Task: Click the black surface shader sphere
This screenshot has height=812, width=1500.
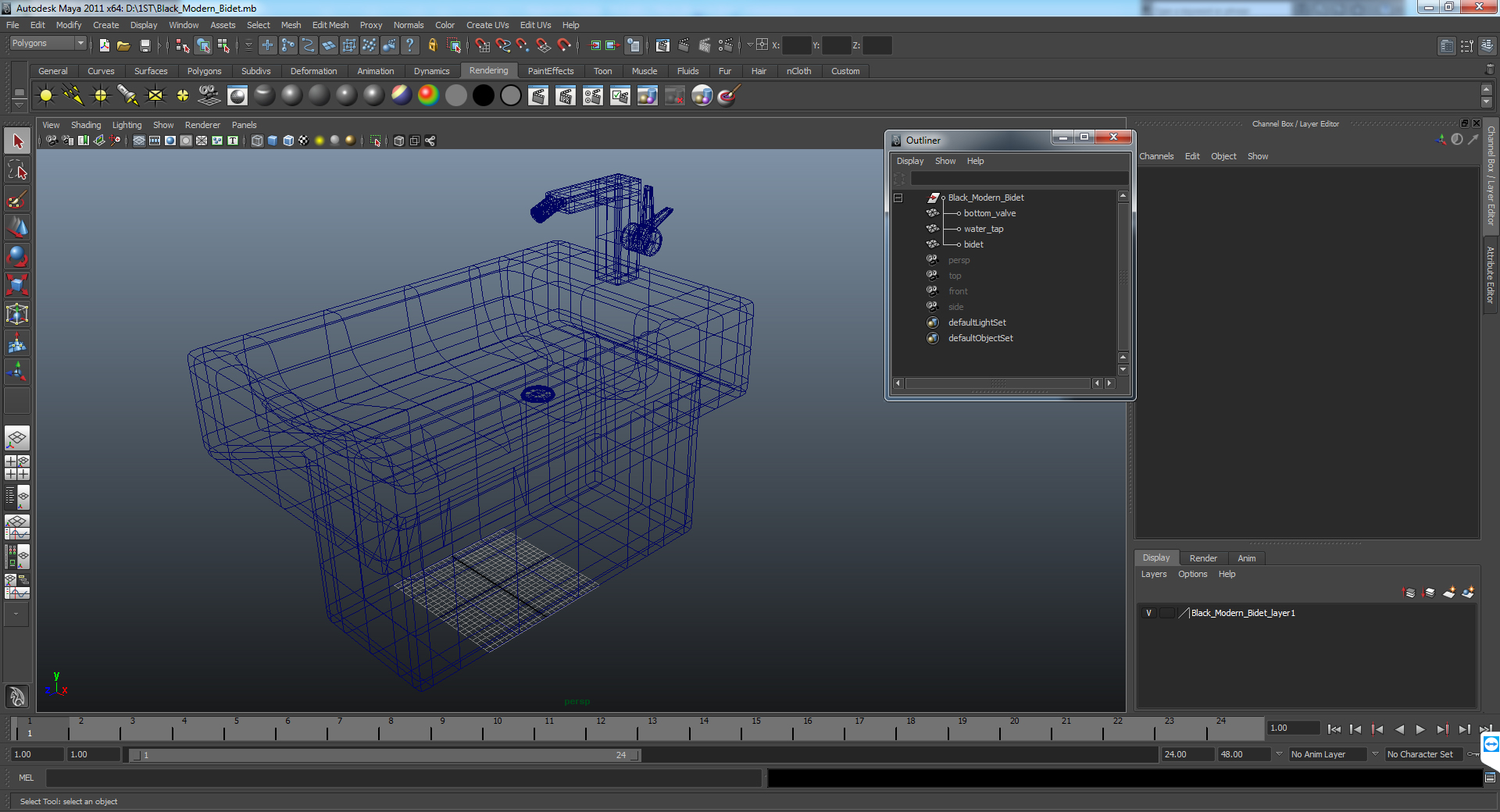Action: [x=484, y=96]
